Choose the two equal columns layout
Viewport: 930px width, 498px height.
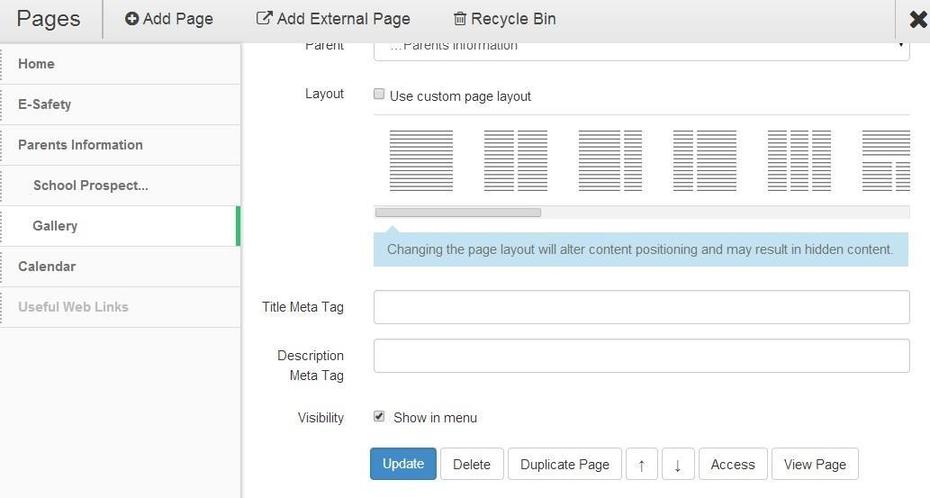click(515, 161)
